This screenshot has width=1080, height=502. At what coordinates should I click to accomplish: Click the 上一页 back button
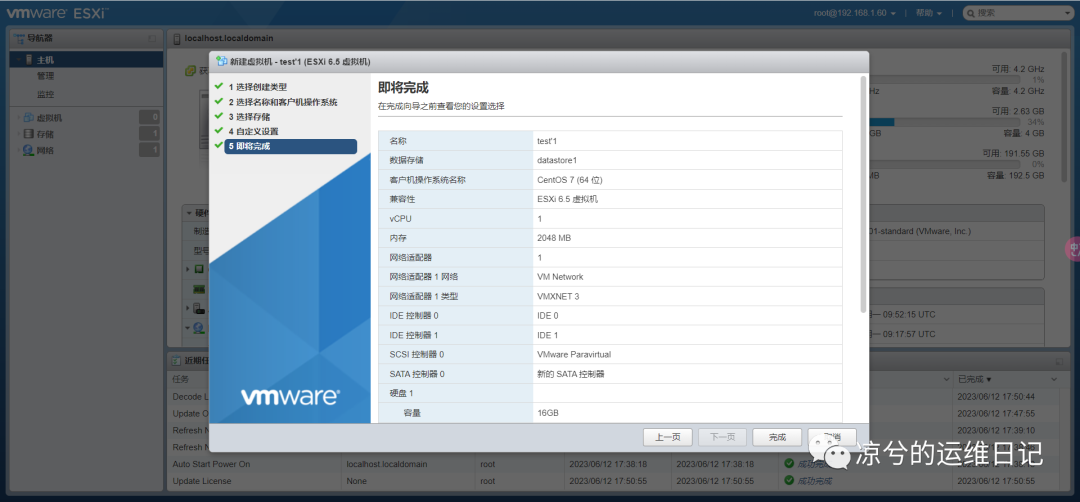tap(668, 437)
